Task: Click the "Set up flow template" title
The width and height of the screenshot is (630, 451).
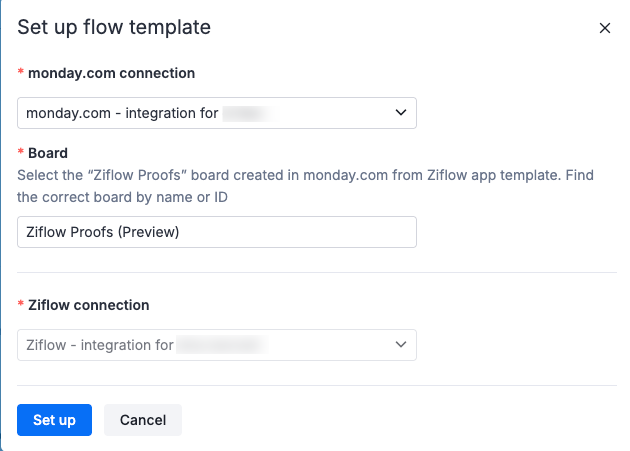Action: 114,28
